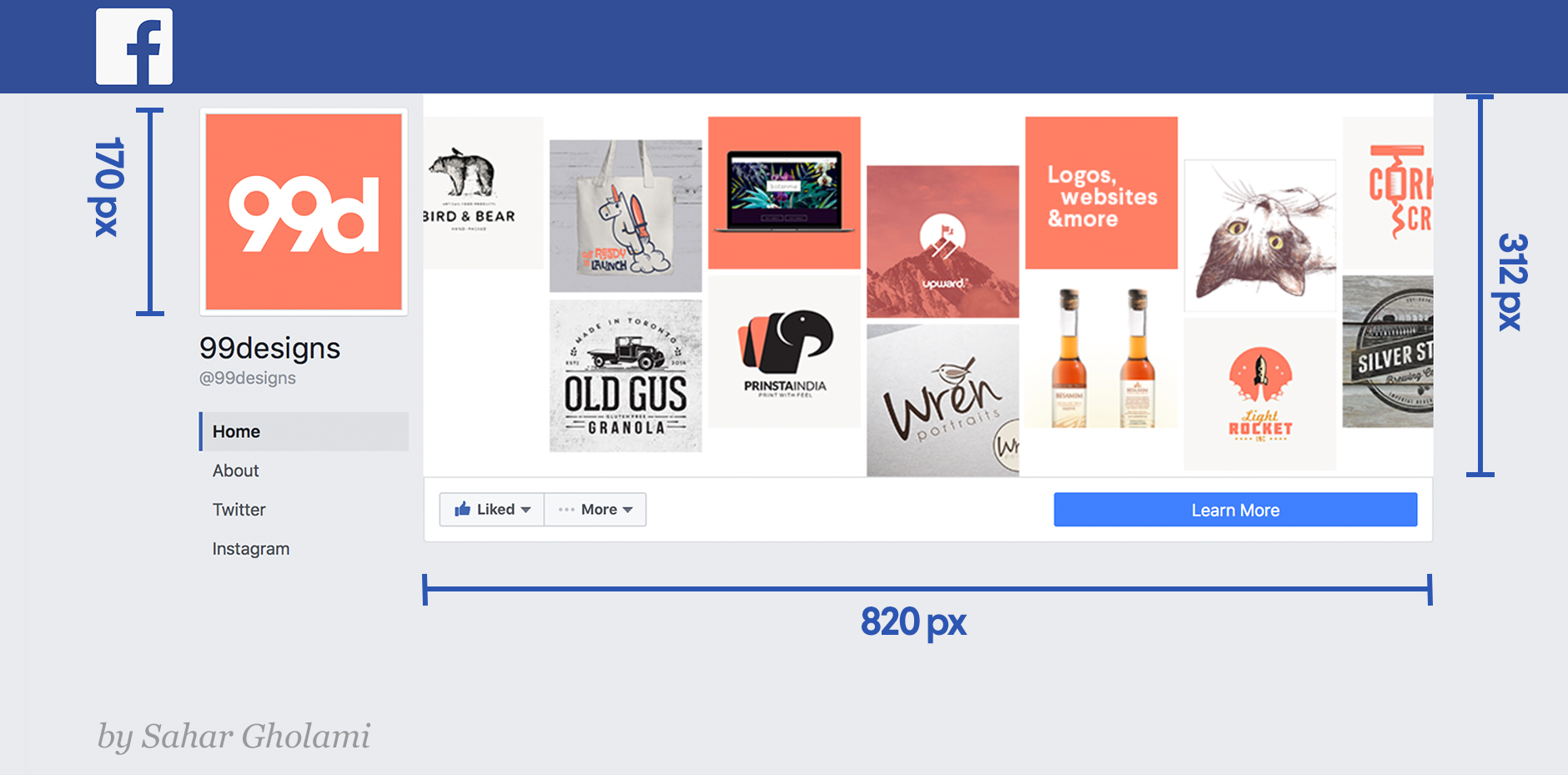This screenshot has width=1568, height=775.
Task: Click the three-dots icon beside More
Action: (x=566, y=510)
